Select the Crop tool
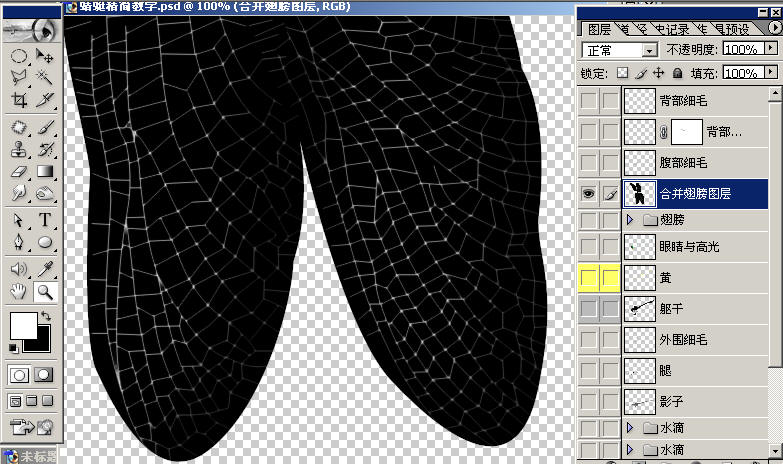 (18, 99)
